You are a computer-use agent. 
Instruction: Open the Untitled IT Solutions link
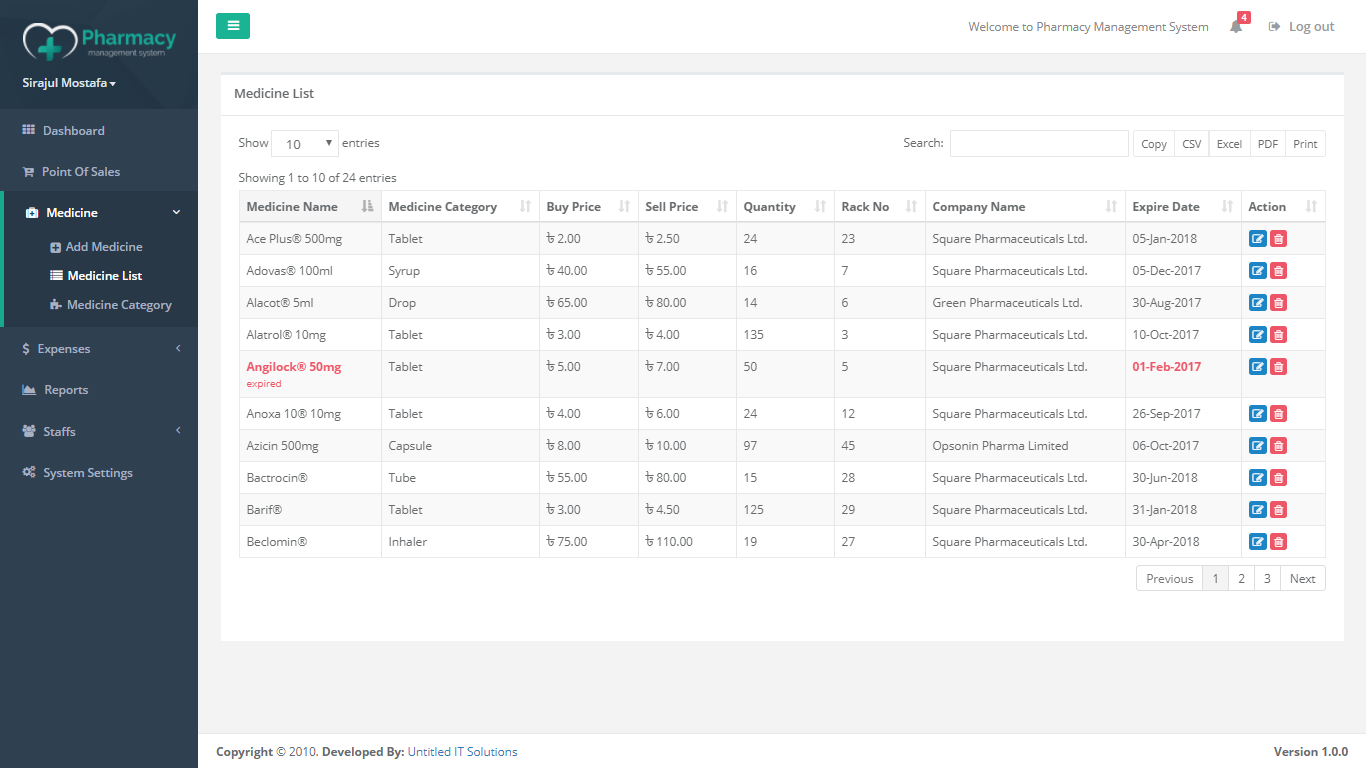[462, 752]
